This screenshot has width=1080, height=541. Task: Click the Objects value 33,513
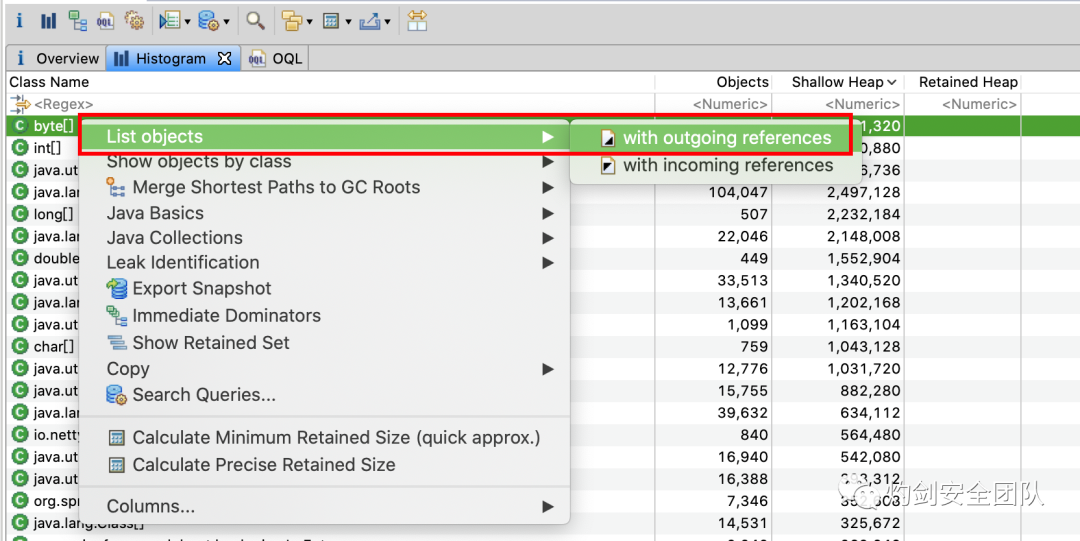(742, 280)
